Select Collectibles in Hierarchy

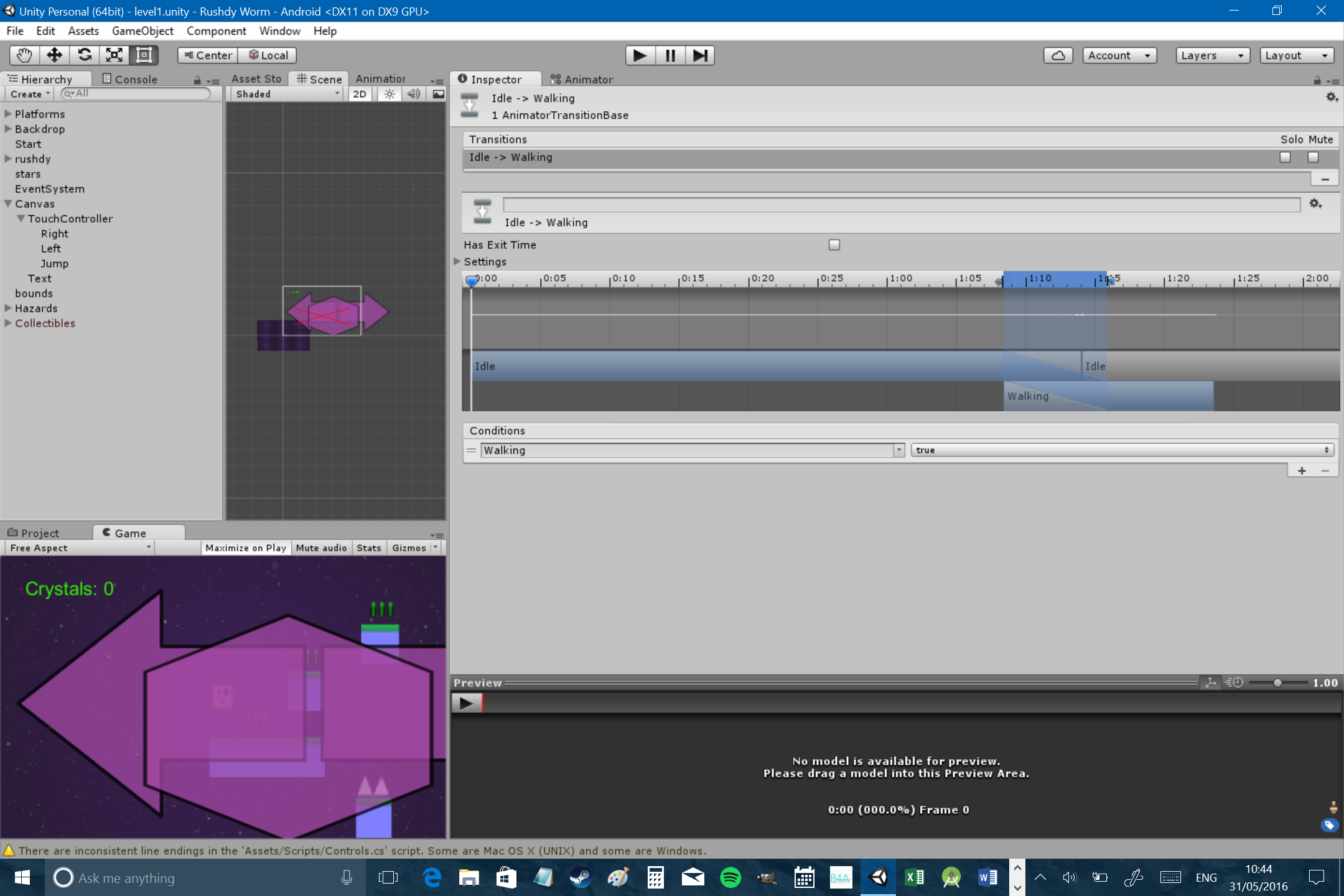click(x=45, y=323)
